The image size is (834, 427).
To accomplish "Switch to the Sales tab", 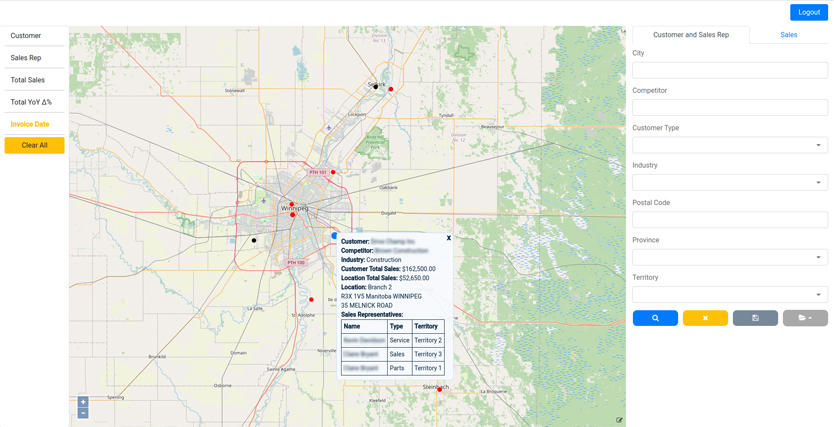I will pos(788,35).
